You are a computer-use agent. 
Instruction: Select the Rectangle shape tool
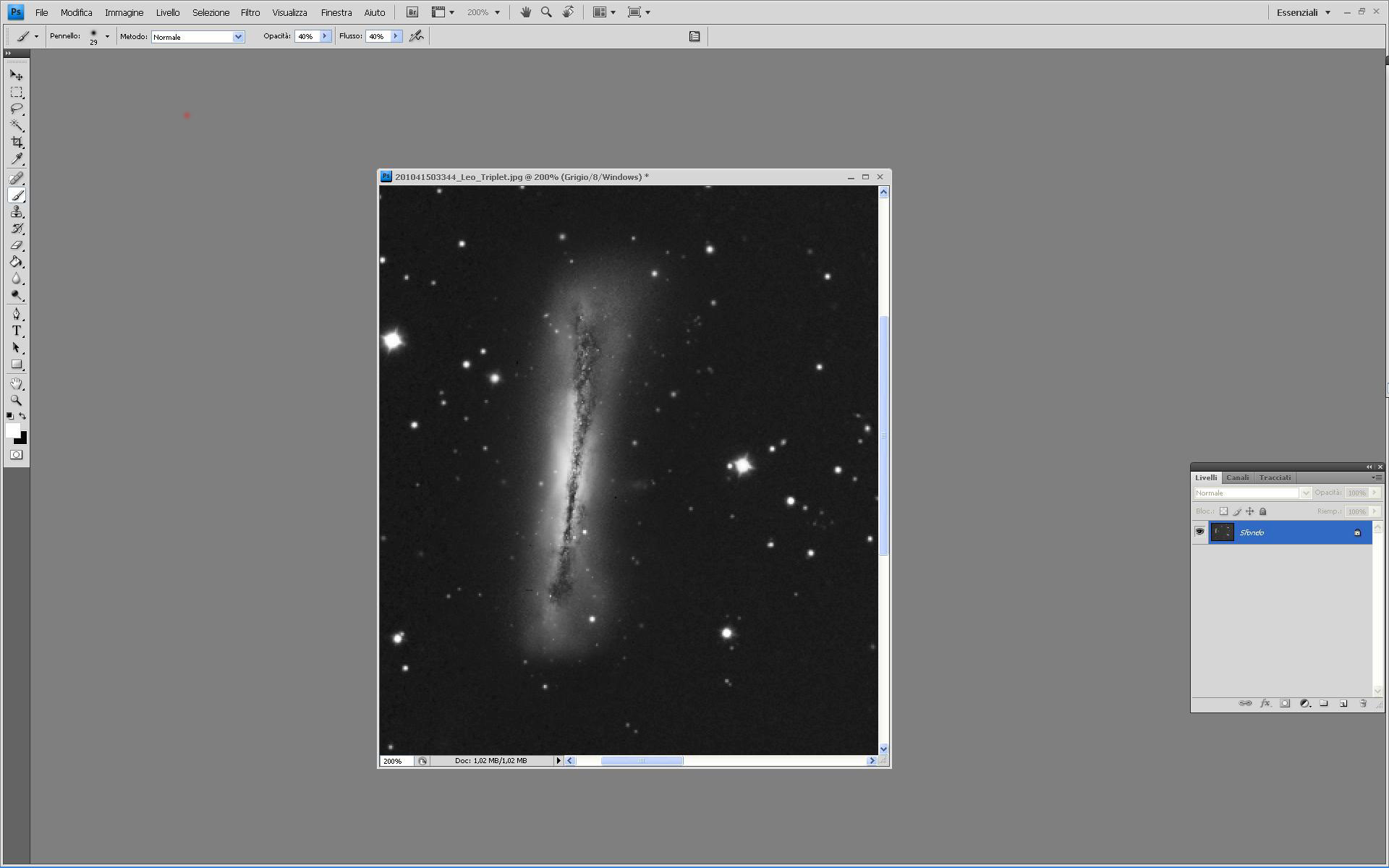tap(17, 365)
